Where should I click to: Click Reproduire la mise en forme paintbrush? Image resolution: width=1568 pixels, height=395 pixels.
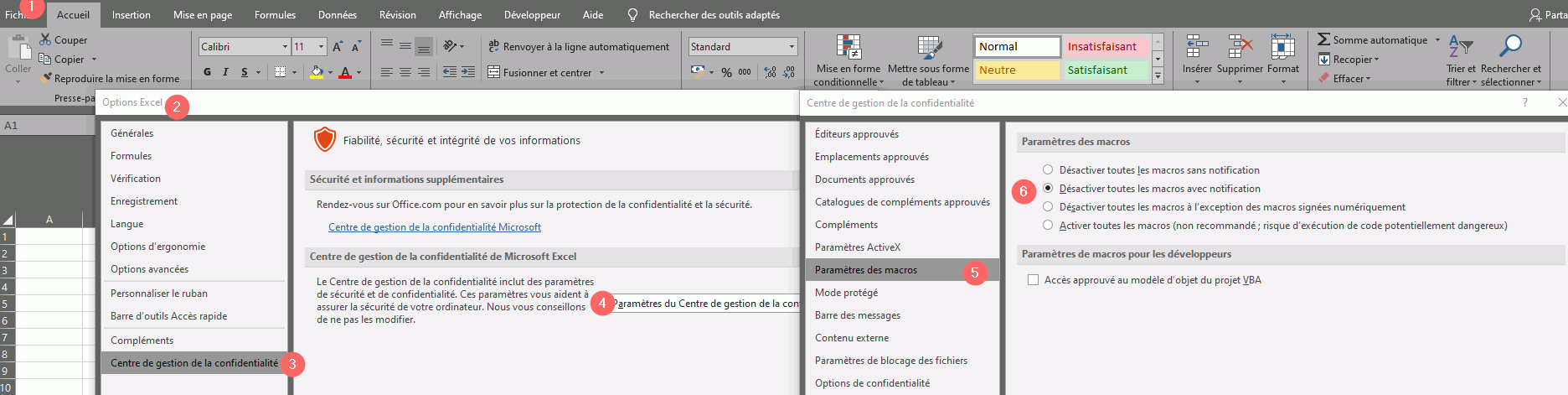(46, 78)
